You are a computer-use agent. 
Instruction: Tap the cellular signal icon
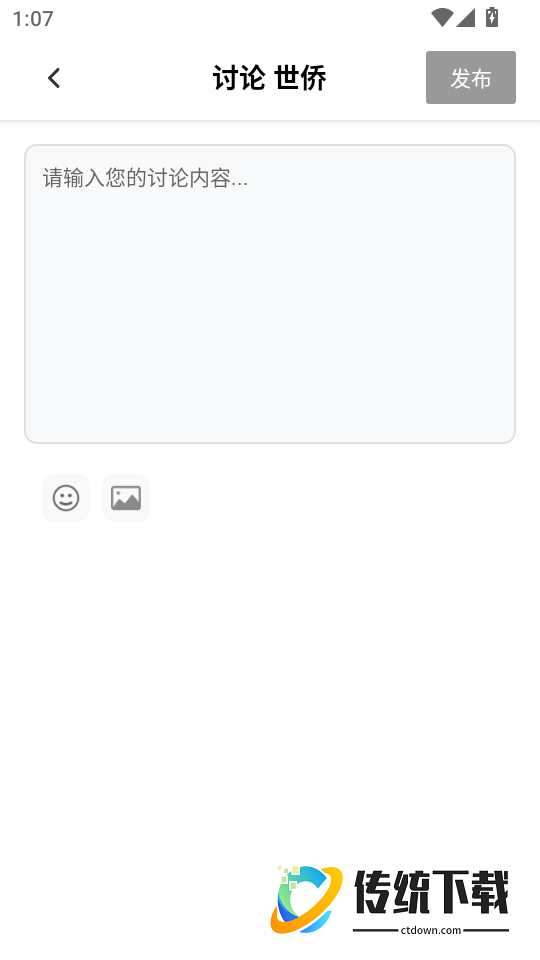click(465, 18)
